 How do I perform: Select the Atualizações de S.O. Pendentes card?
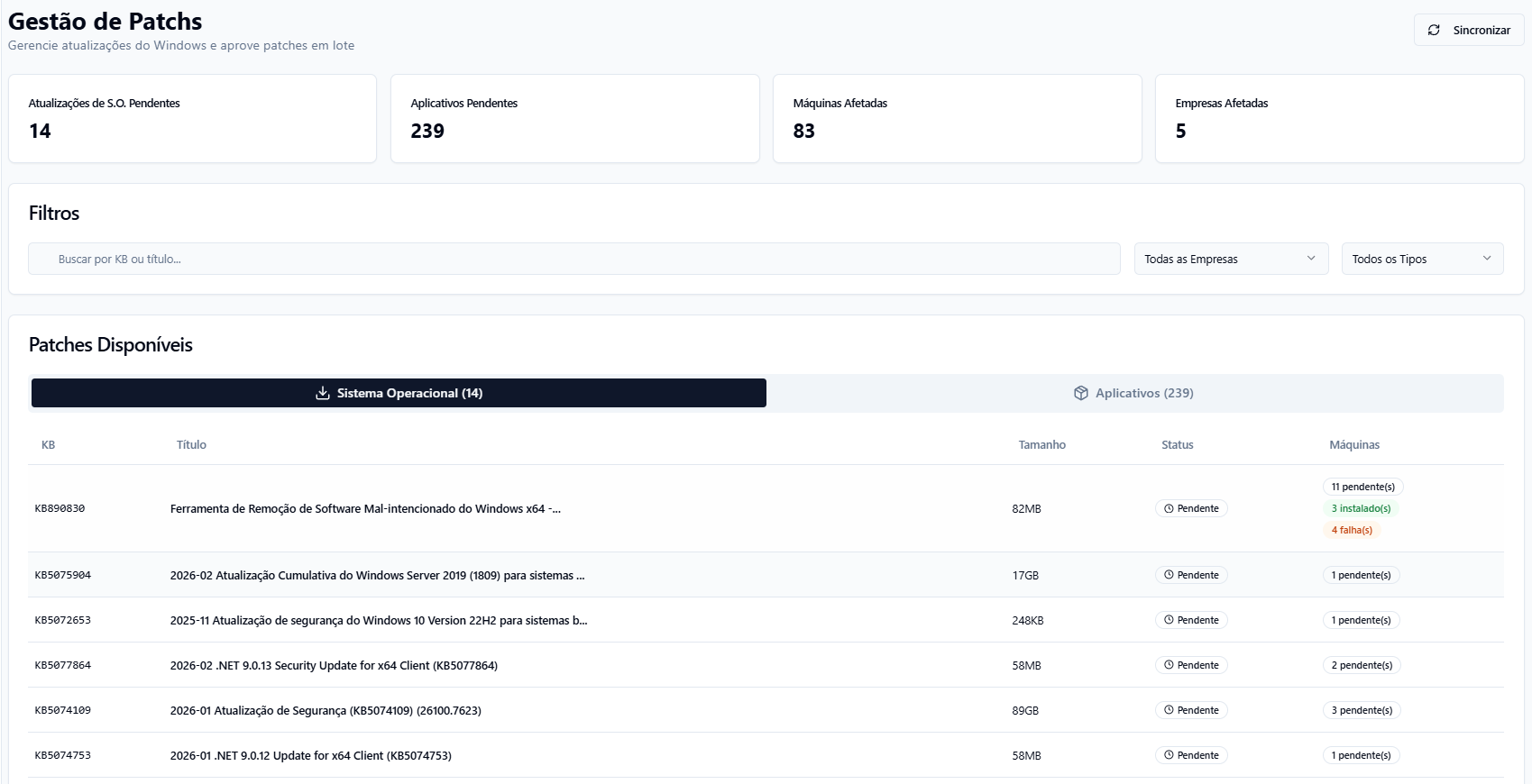click(x=192, y=119)
